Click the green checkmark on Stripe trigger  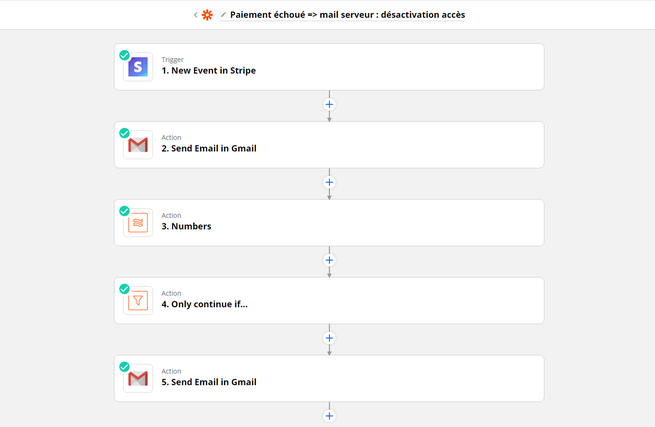(x=124, y=55)
